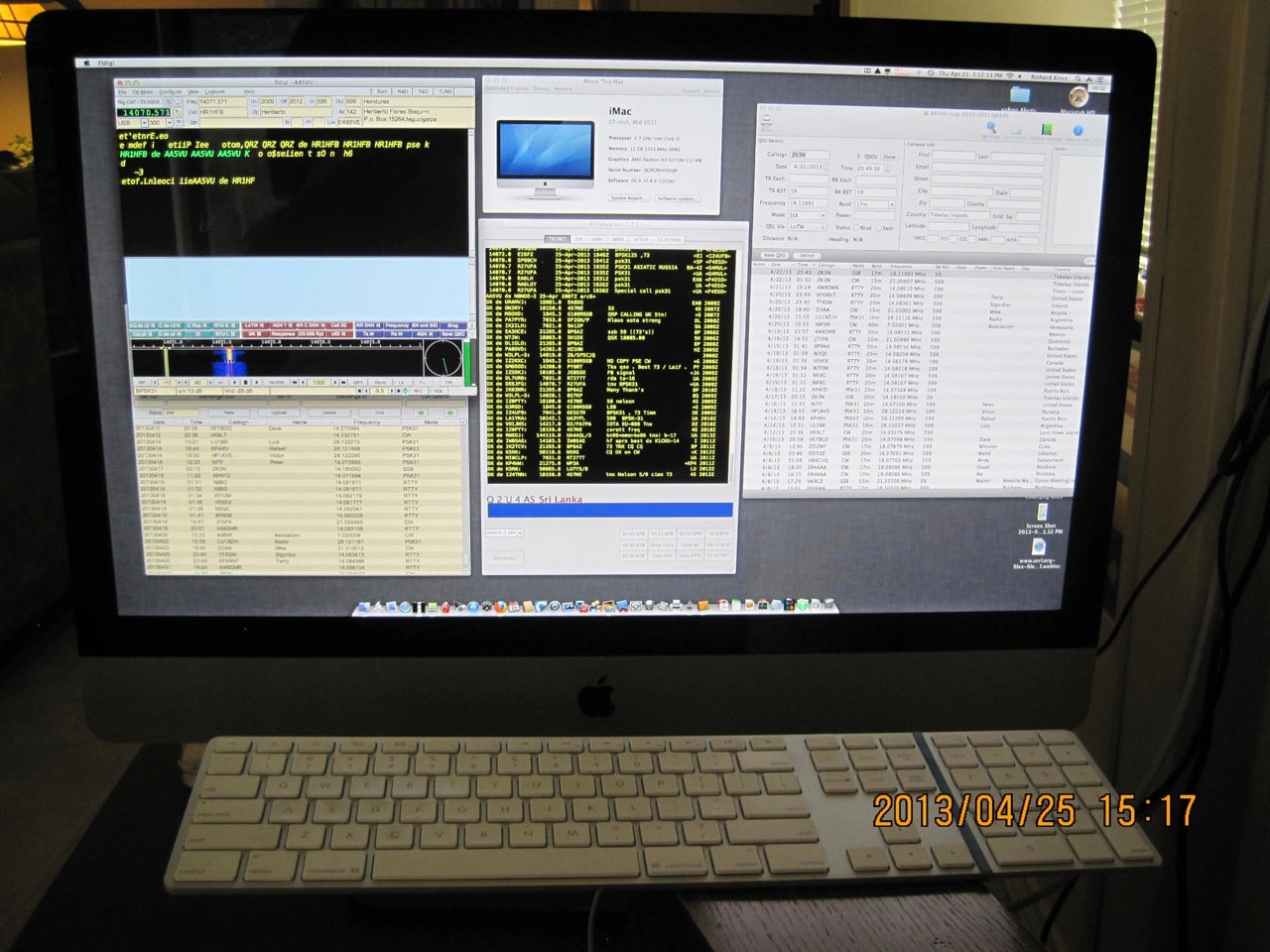Click the Disconnect button in RXTelnet
1270x952 pixels.
[504, 558]
